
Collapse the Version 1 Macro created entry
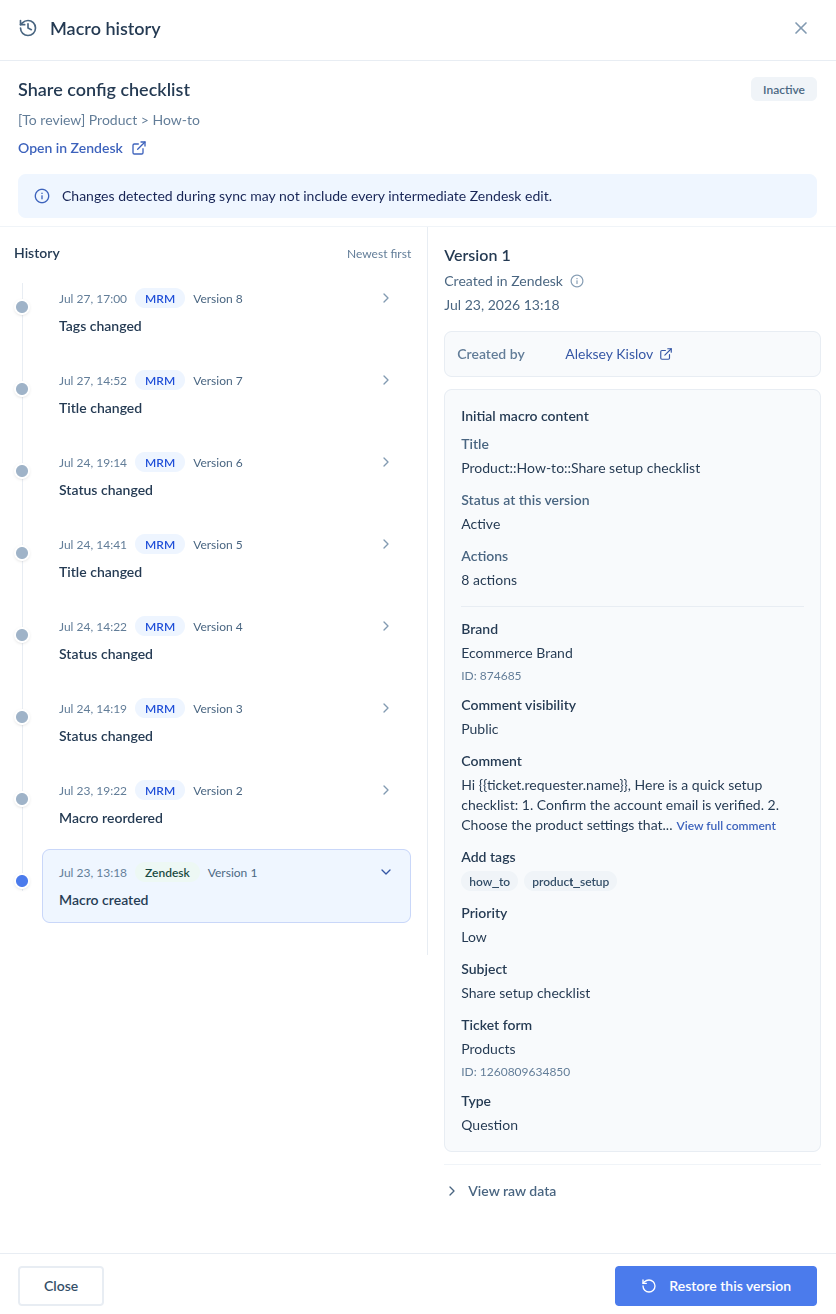[386, 872]
